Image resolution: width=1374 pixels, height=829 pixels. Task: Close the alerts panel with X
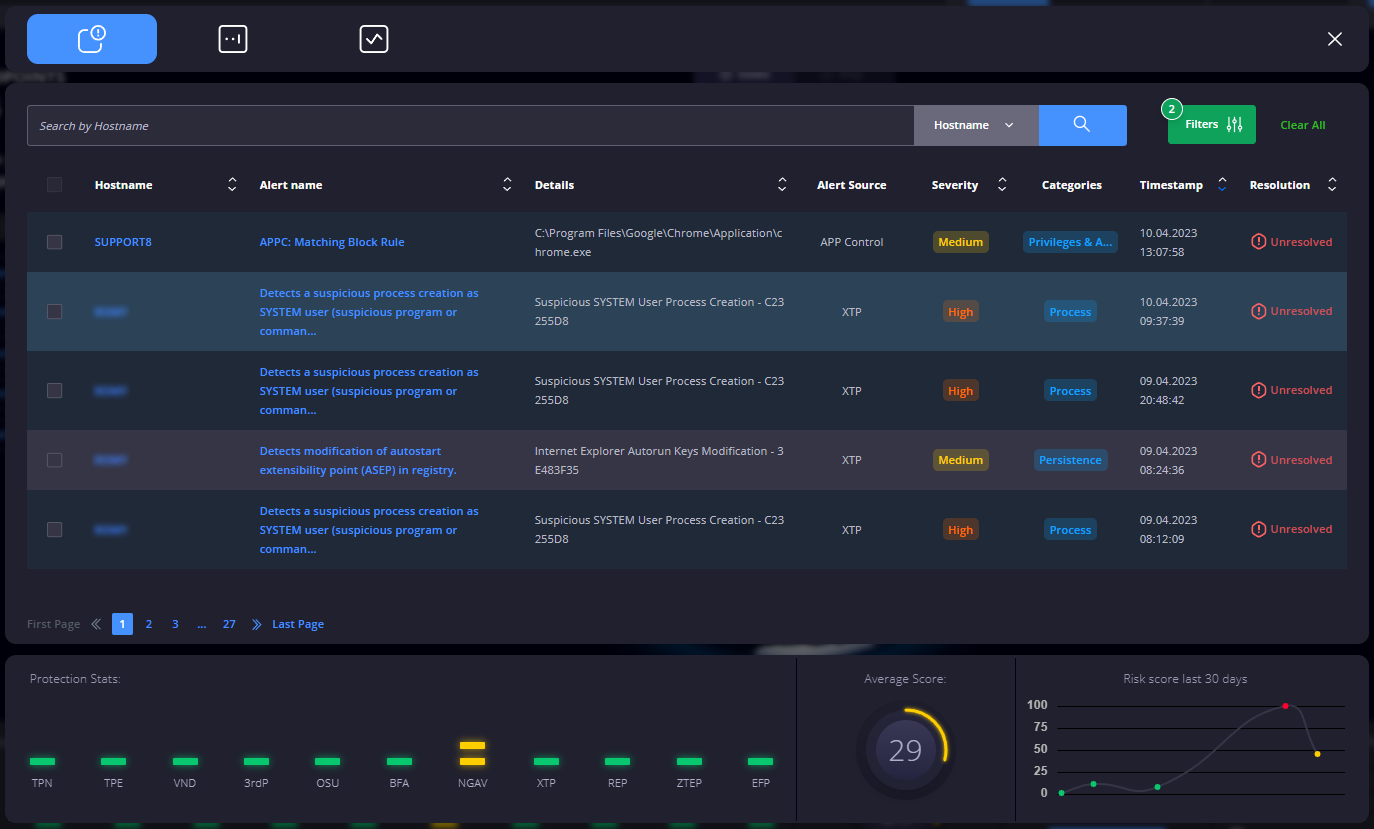1335,39
